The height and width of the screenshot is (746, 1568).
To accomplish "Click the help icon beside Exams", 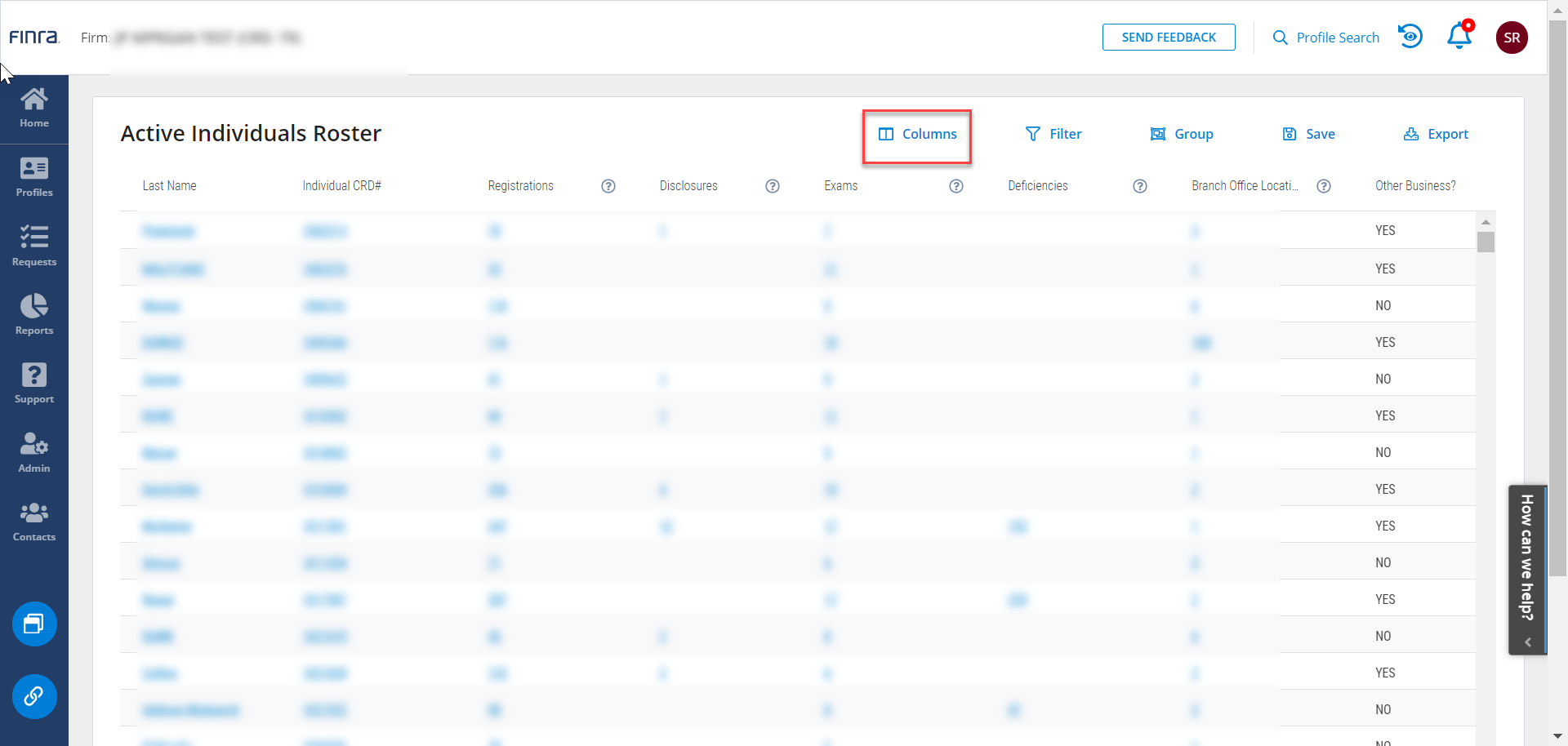I will click(x=955, y=186).
